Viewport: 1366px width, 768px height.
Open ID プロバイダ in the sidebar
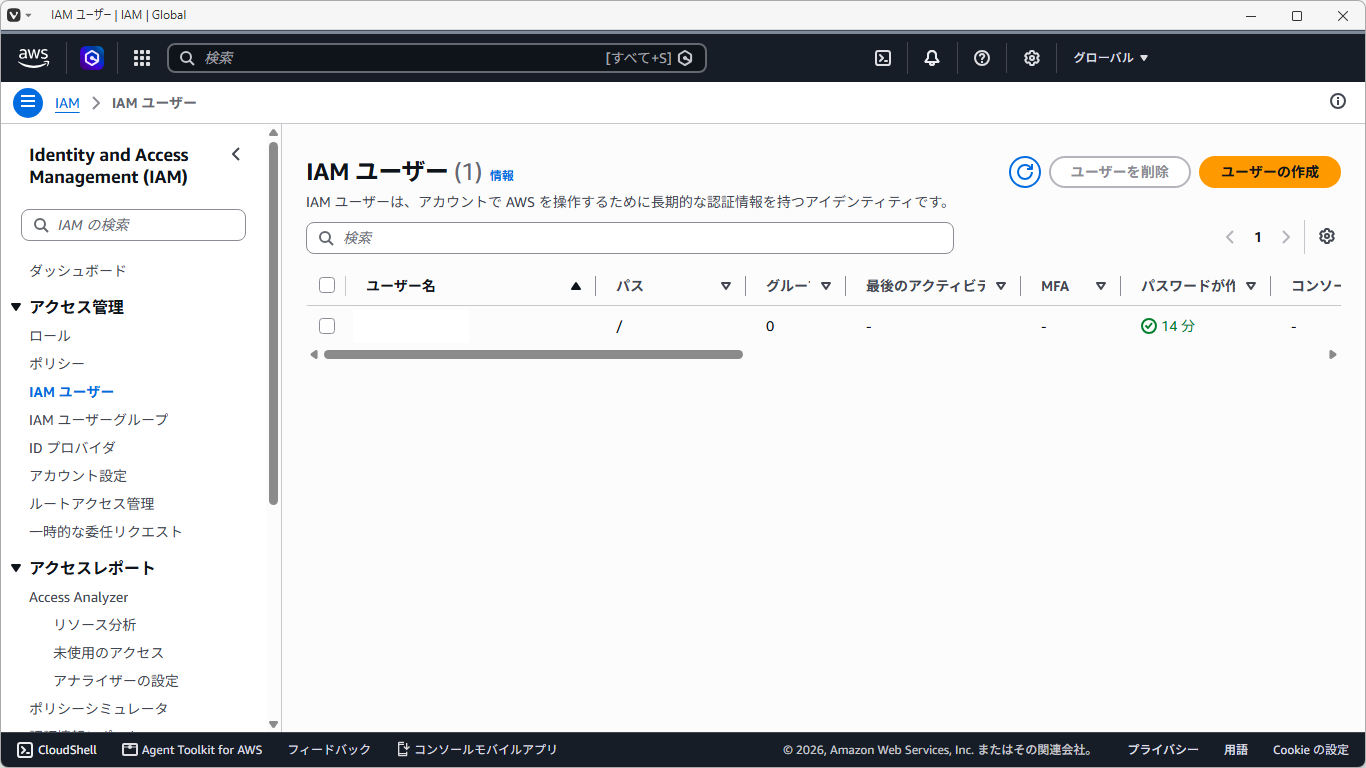pos(72,448)
